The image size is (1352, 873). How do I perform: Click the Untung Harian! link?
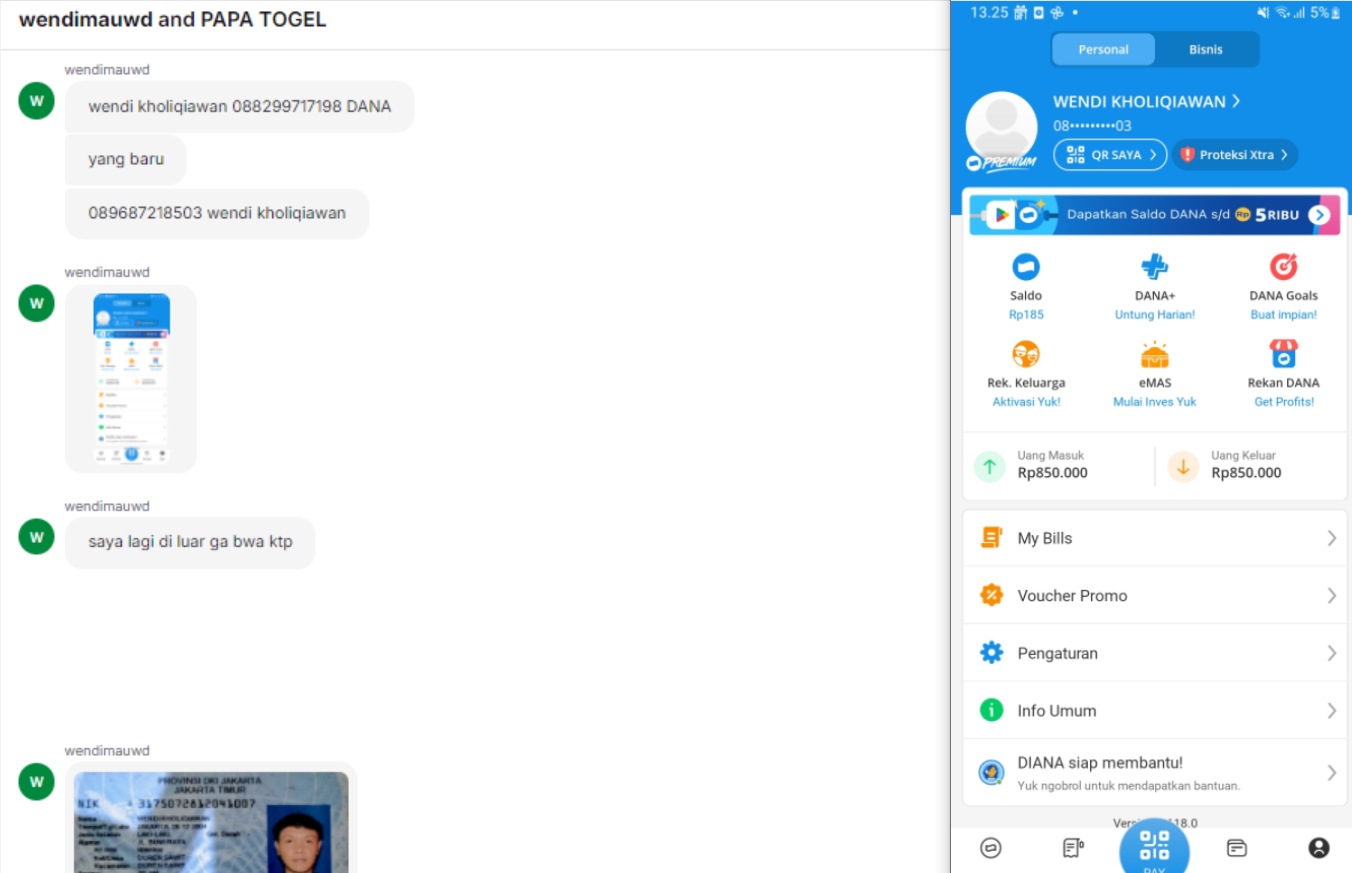[1155, 315]
